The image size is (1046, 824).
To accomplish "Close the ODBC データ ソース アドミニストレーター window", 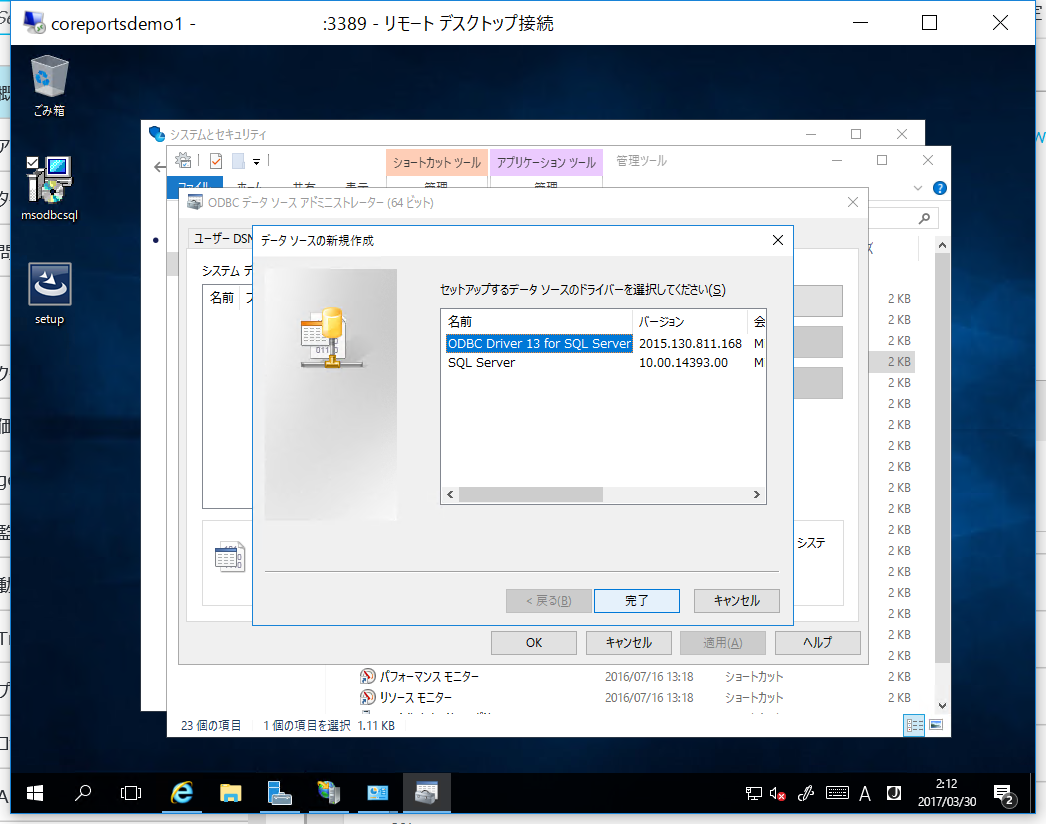I will point(853,202).
